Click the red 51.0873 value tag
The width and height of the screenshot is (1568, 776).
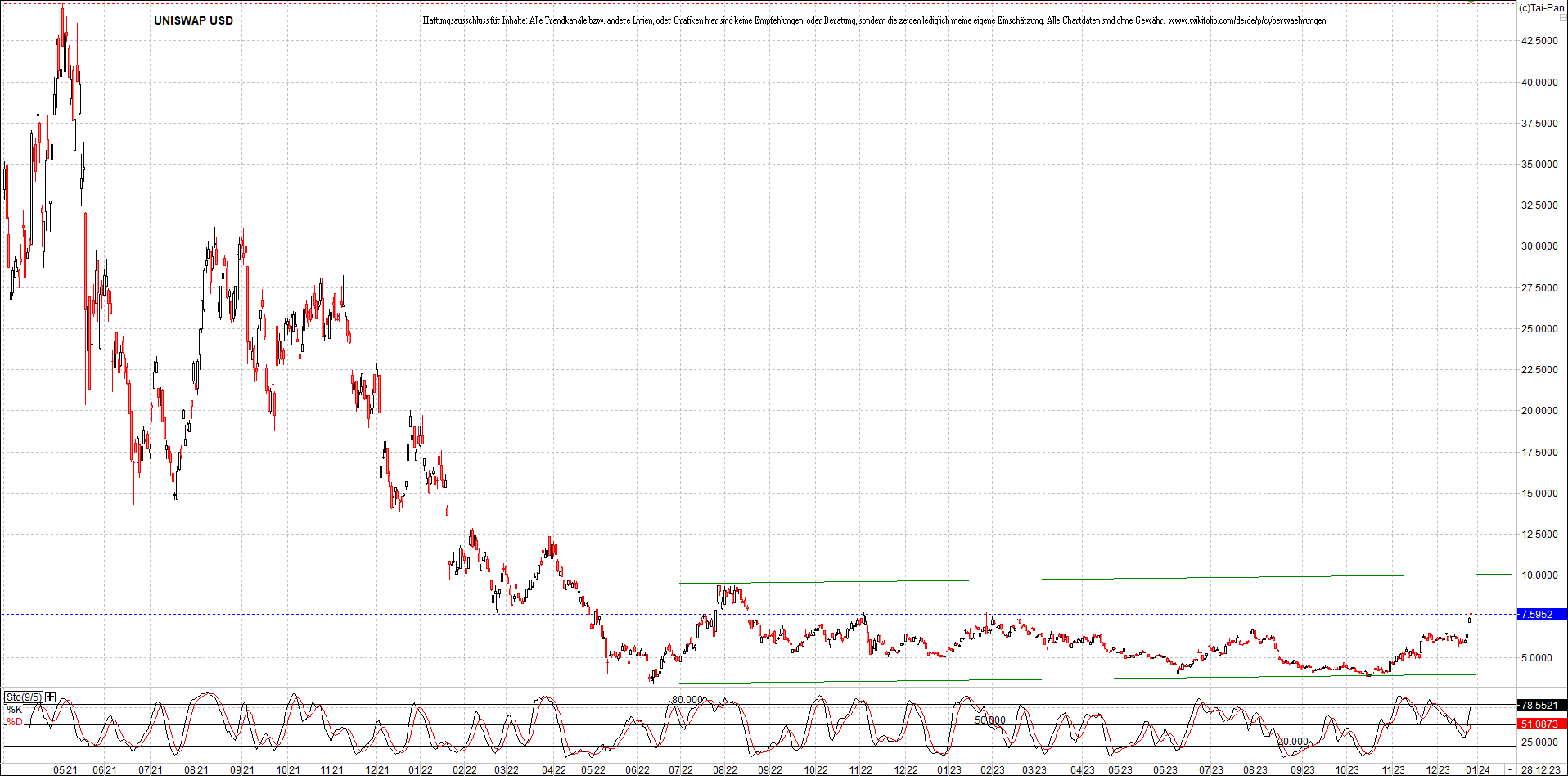pyautogui.click(x=1540, y=724)
